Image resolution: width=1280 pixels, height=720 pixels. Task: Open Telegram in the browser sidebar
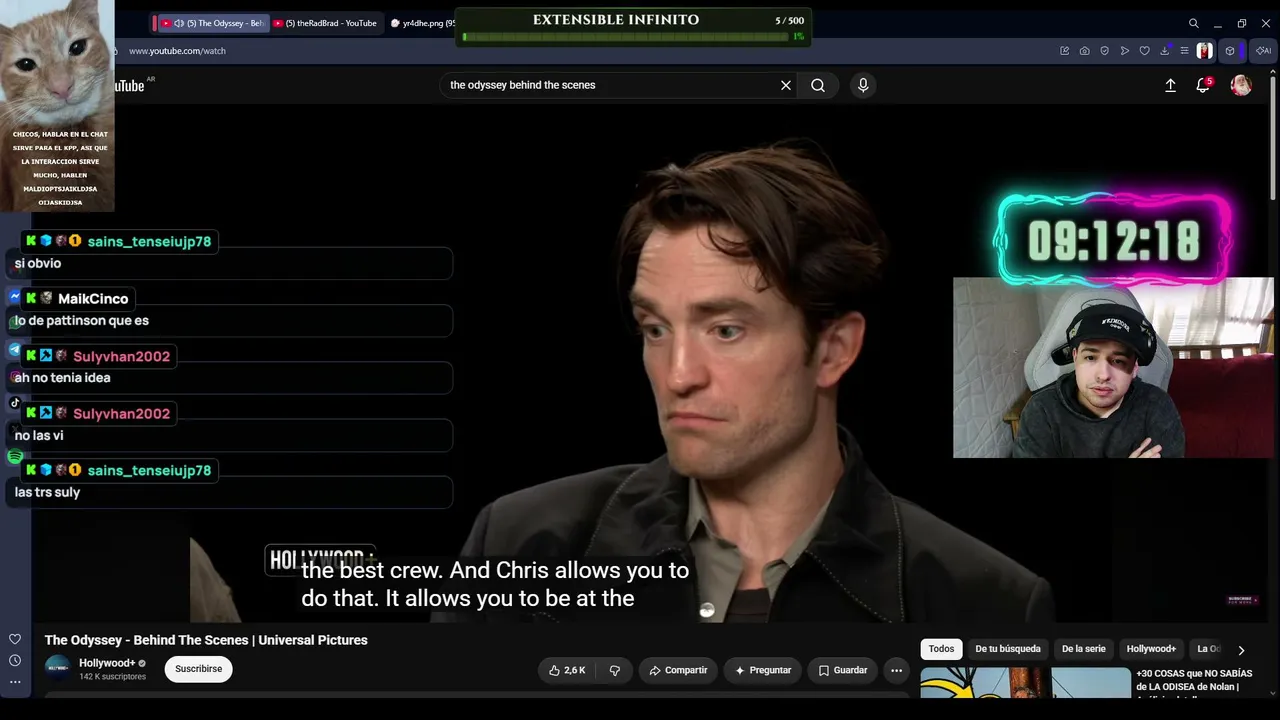pos(15,350)
